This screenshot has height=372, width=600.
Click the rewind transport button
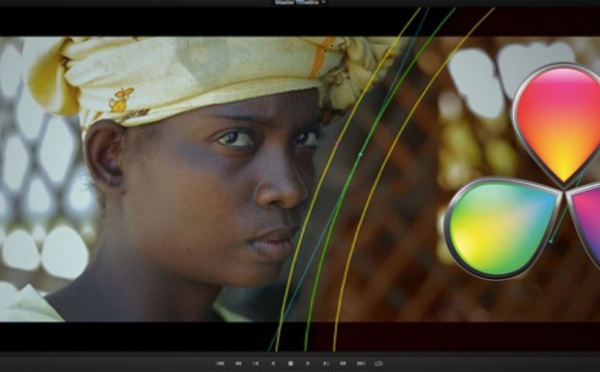(238, 363)
